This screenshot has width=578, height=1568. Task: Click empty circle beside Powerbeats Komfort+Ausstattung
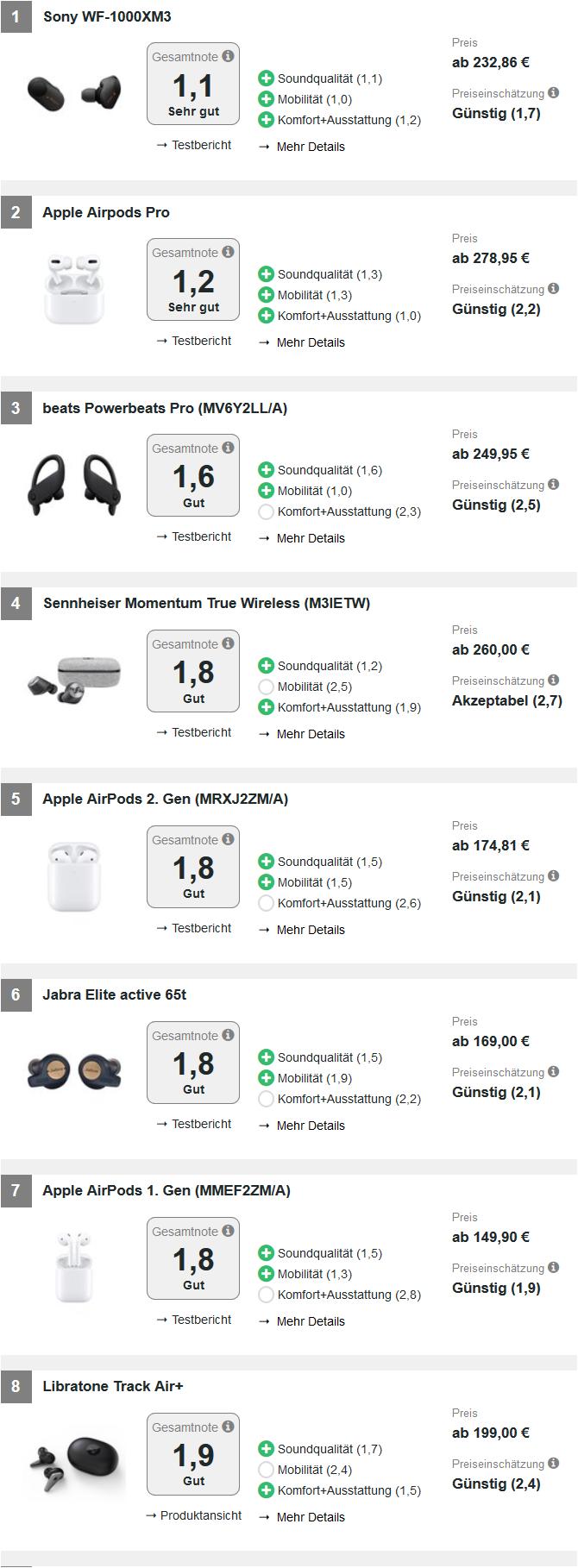(266, 511)
